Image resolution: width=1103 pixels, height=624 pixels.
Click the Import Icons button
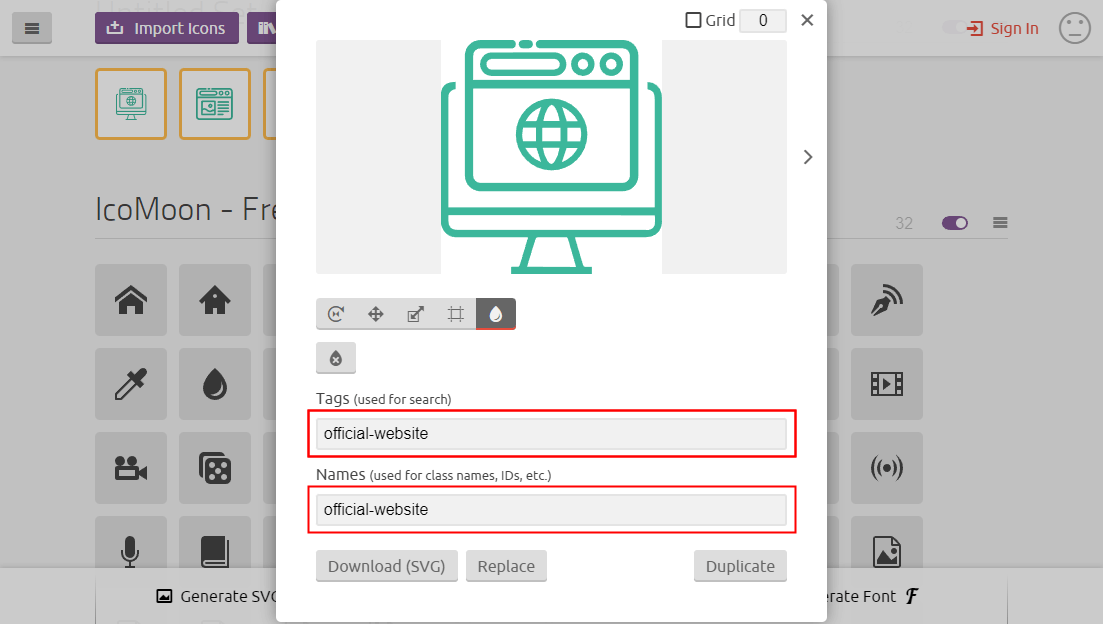pyautogui.click(x=166, y=28)
